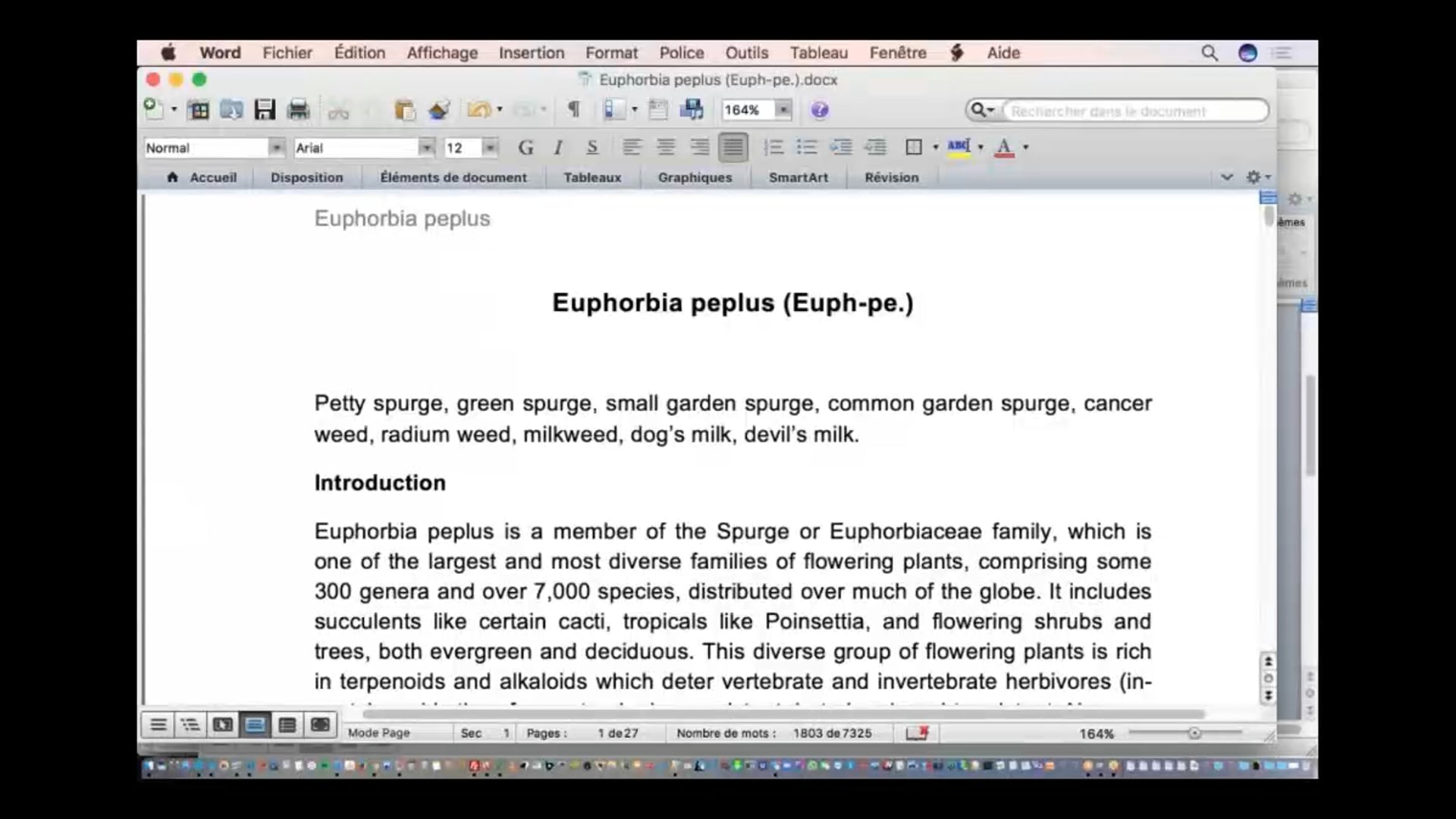Toggle justified text alignment
The height and width of the screenshot is (819, 1456).
pos(733,147)
